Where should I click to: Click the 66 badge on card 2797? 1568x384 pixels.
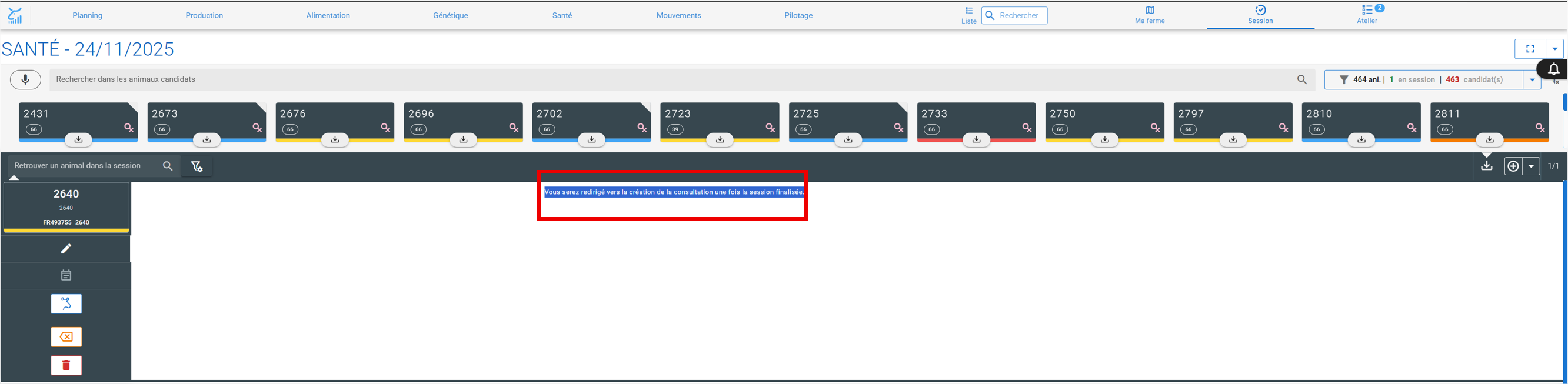1188,129
